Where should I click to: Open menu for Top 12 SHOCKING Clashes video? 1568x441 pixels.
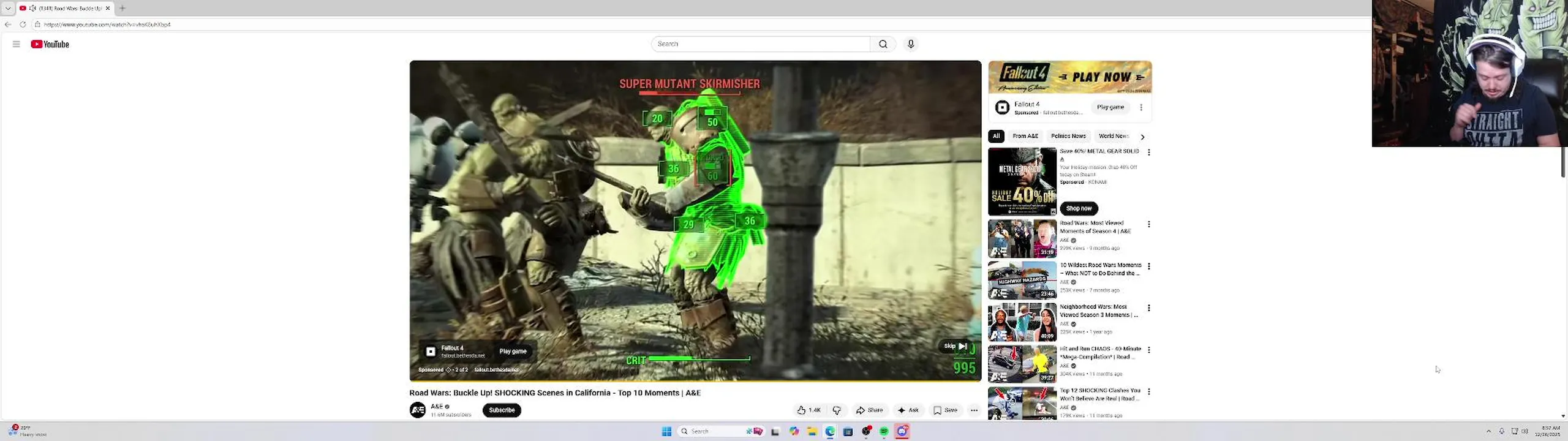1149,391
